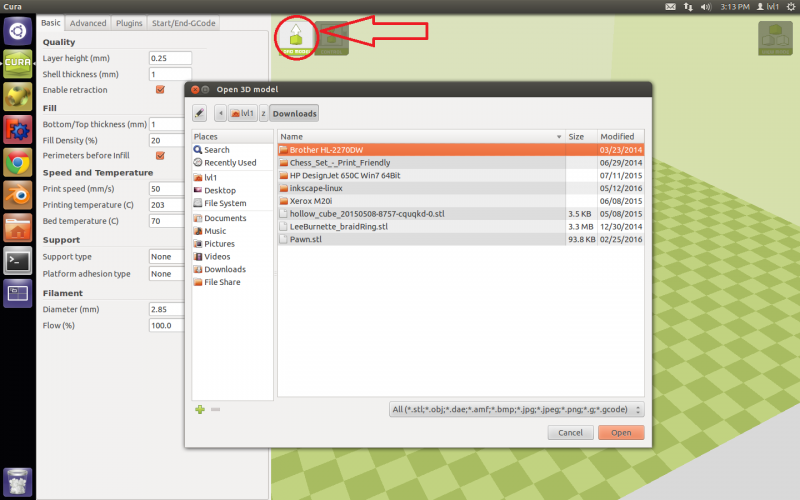Select the LeeBurnette_braidRing.stl file
The height and width of the screenshot is (500, 800).
(x=461, y=227)
